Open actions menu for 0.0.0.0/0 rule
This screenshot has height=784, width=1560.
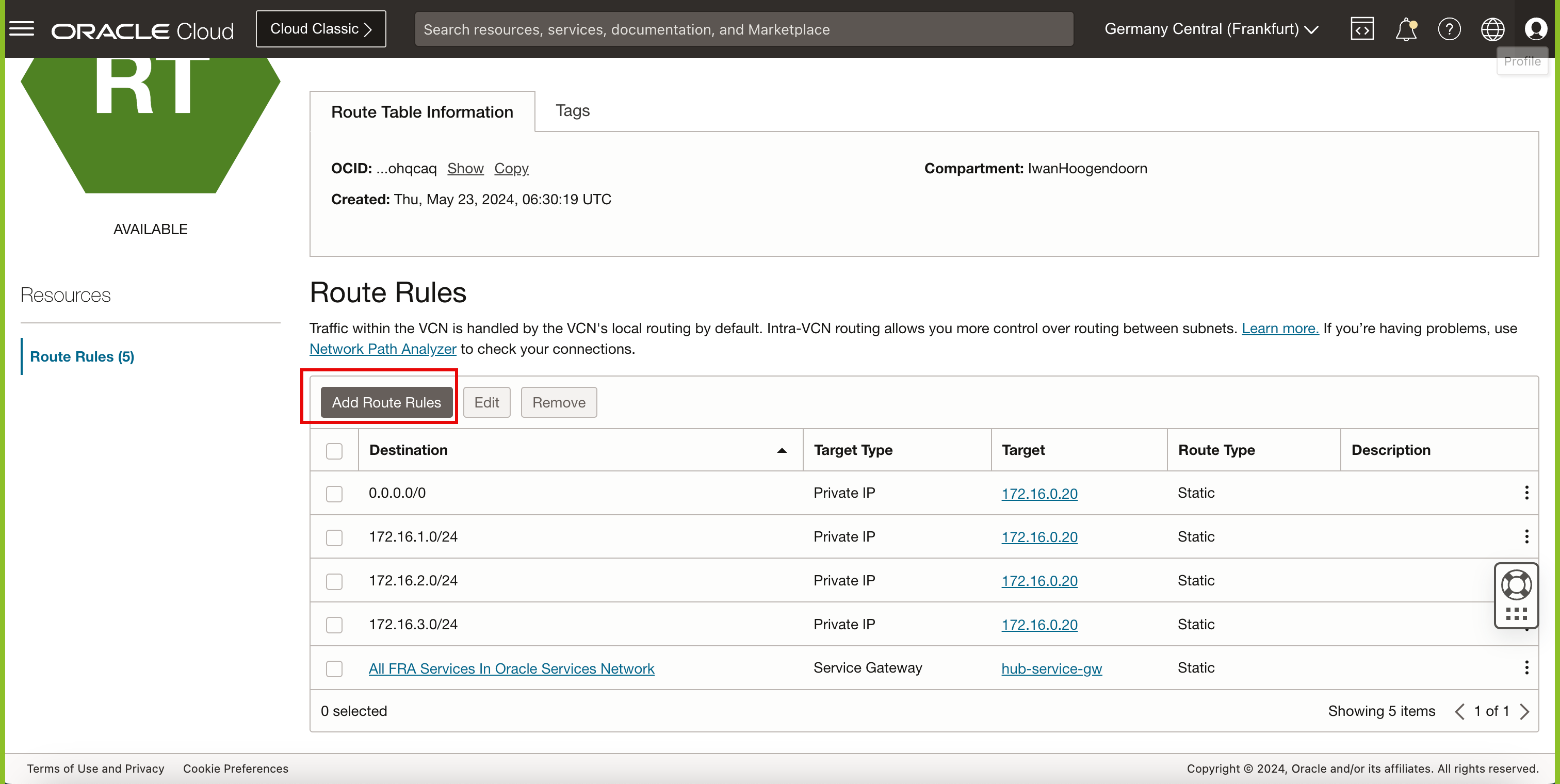tap(1526, 493)
